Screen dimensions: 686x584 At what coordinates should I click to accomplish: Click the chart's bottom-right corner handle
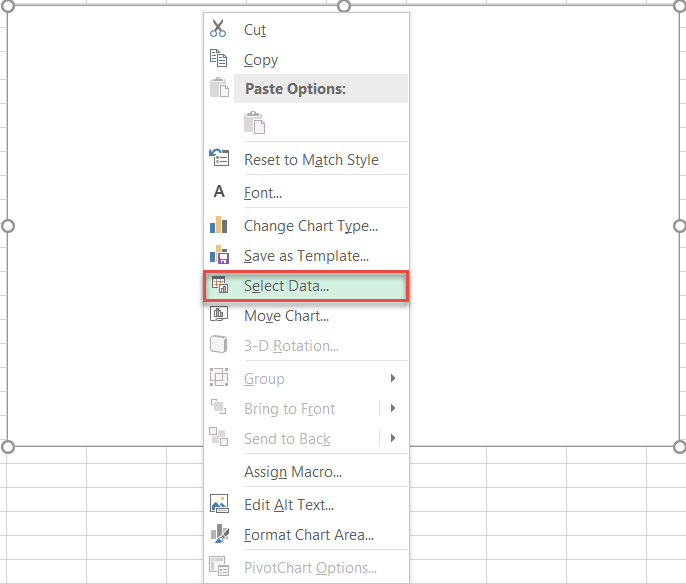[x=679, y=447]
